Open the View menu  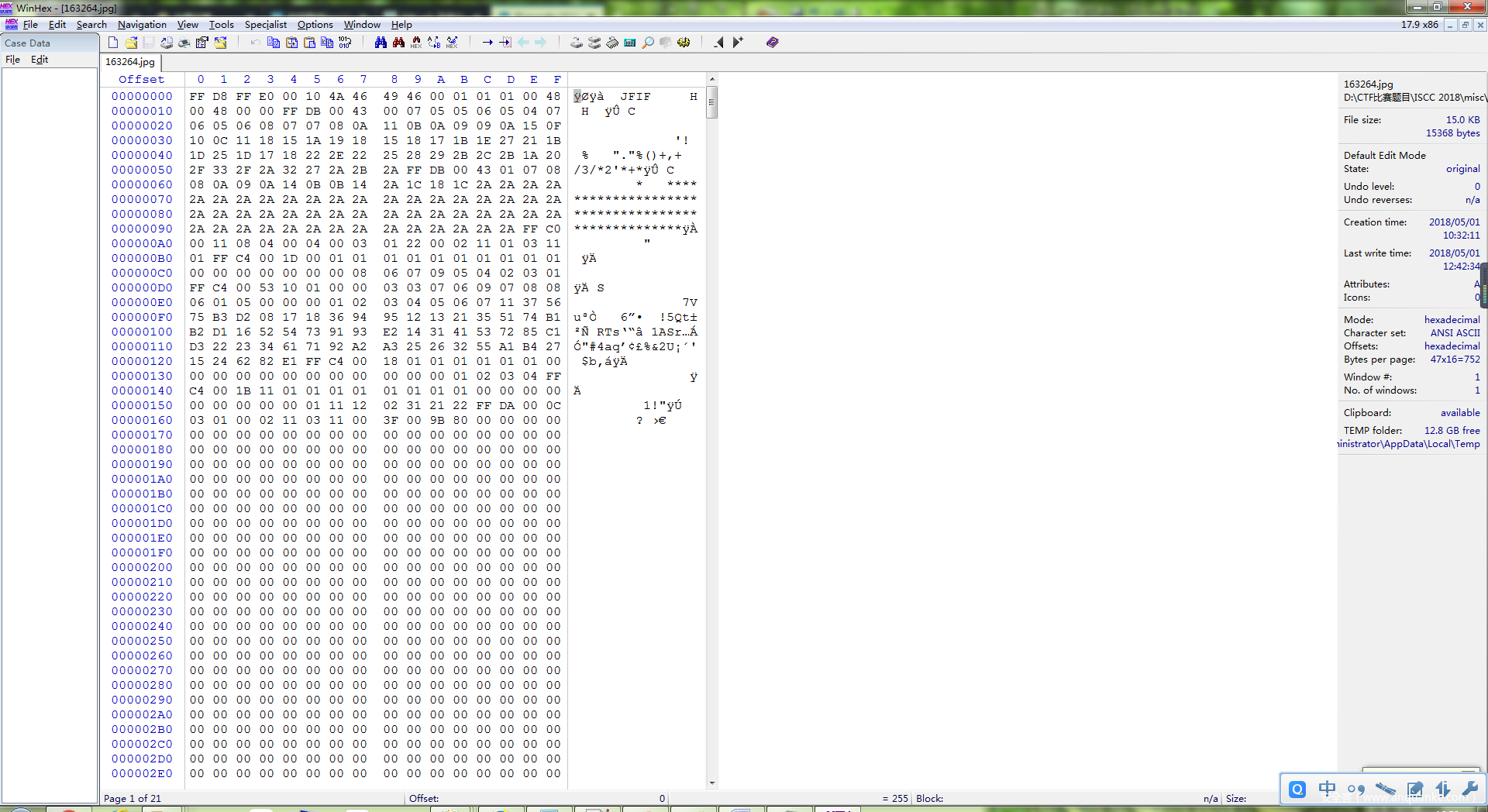188,25
